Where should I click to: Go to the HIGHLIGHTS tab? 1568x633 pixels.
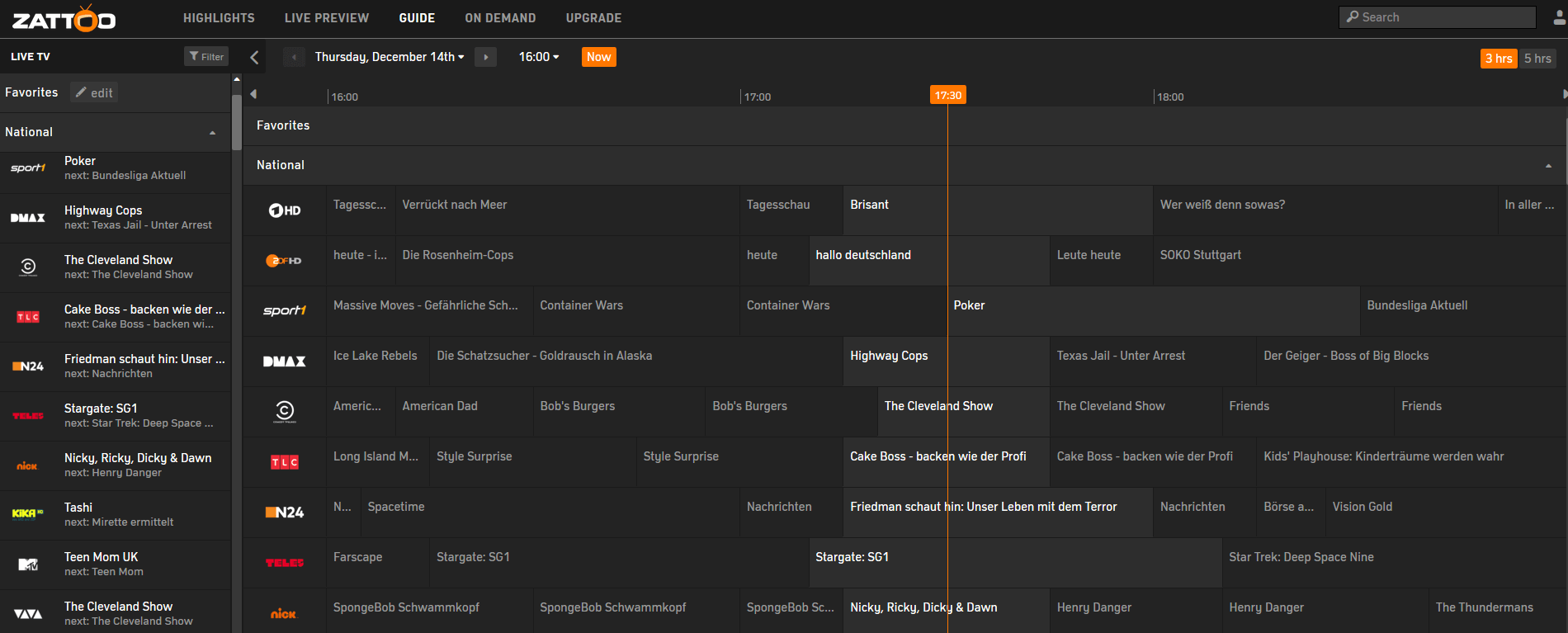click(219, 18)
